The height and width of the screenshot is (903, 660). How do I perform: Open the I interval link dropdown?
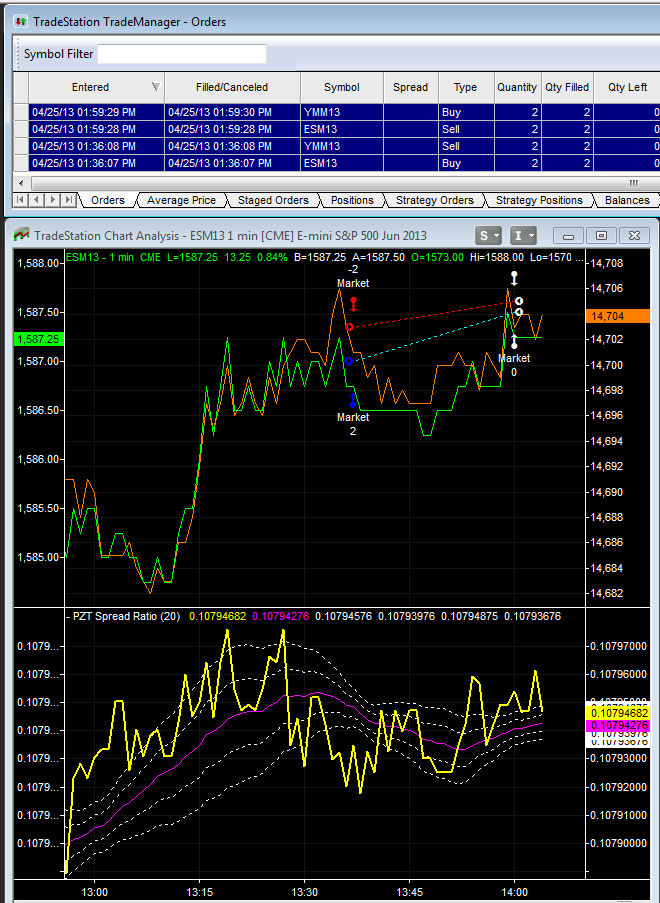coord(524,236)
